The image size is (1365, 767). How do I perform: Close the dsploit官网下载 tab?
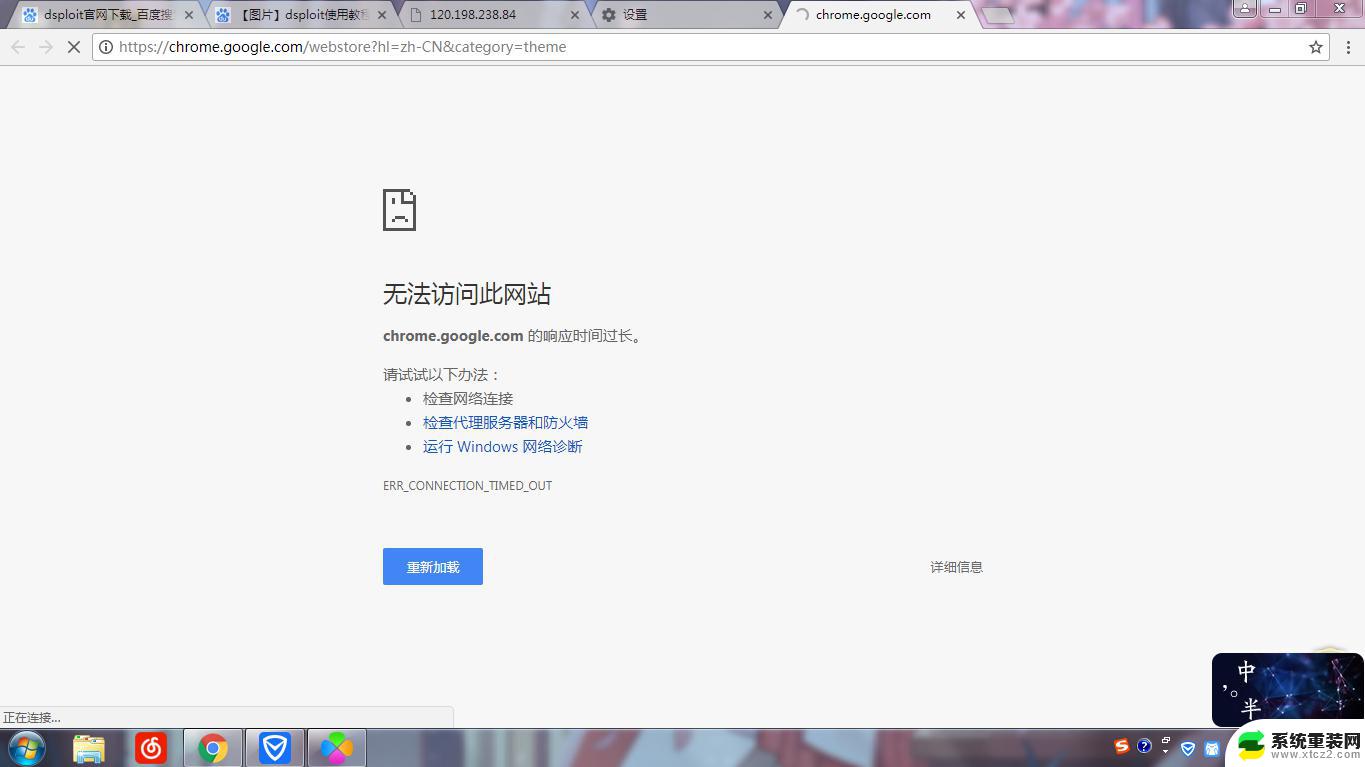[189, 15]
